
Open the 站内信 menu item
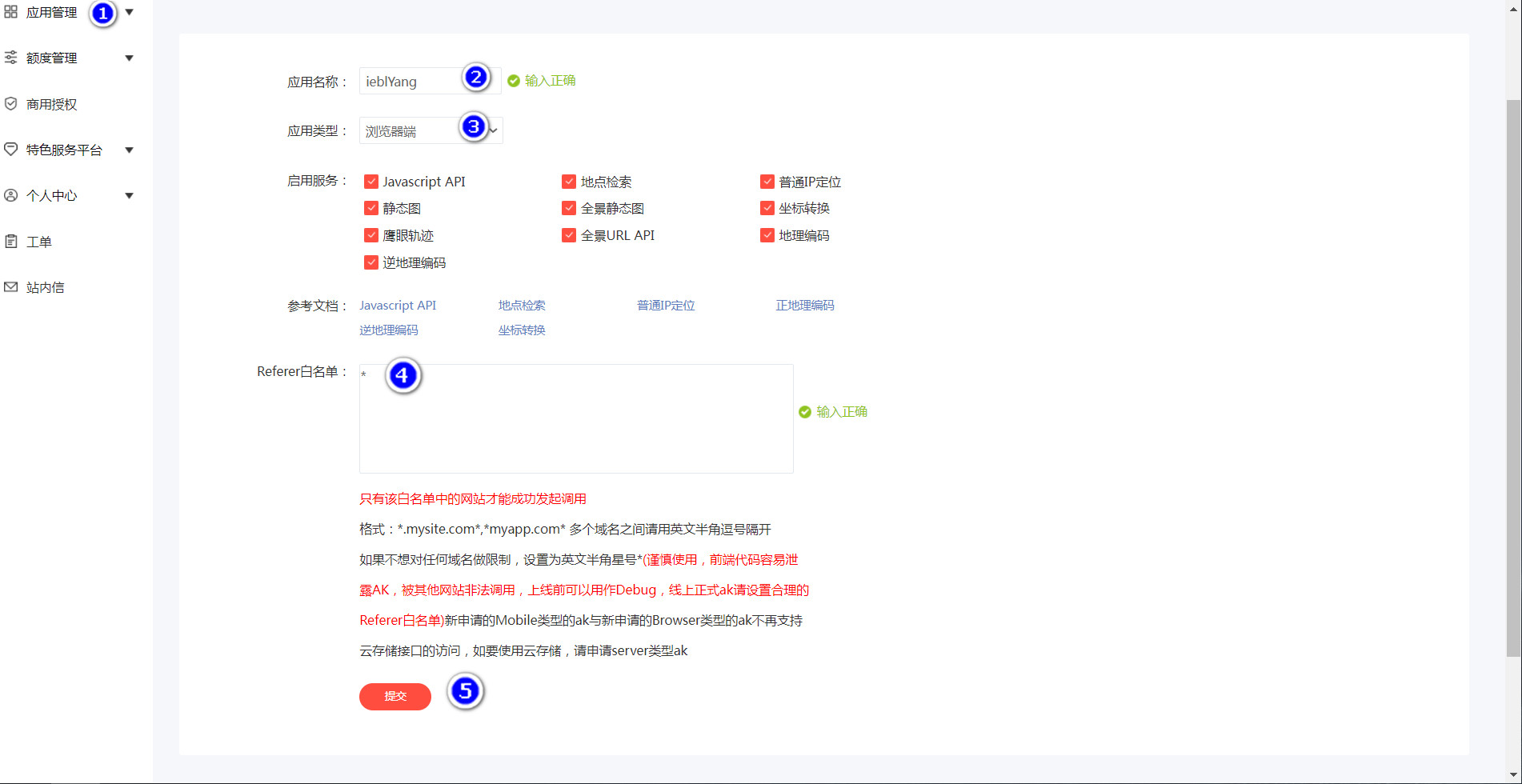[x=45, y=287]
